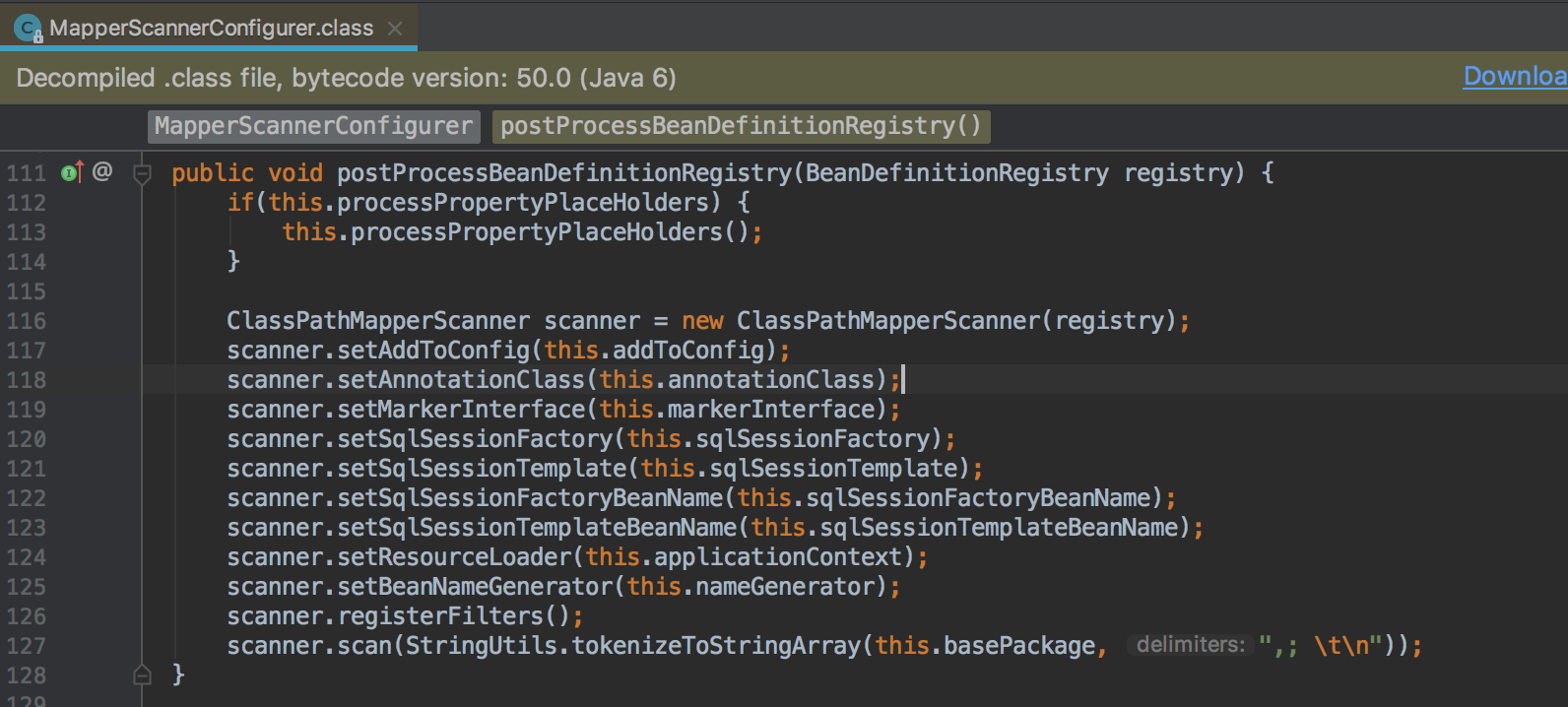The image size is (1568, 707).
Task: Select the postProcessBeanDefinitionRegistry() breadcrumb
Action: coord(741,126)
